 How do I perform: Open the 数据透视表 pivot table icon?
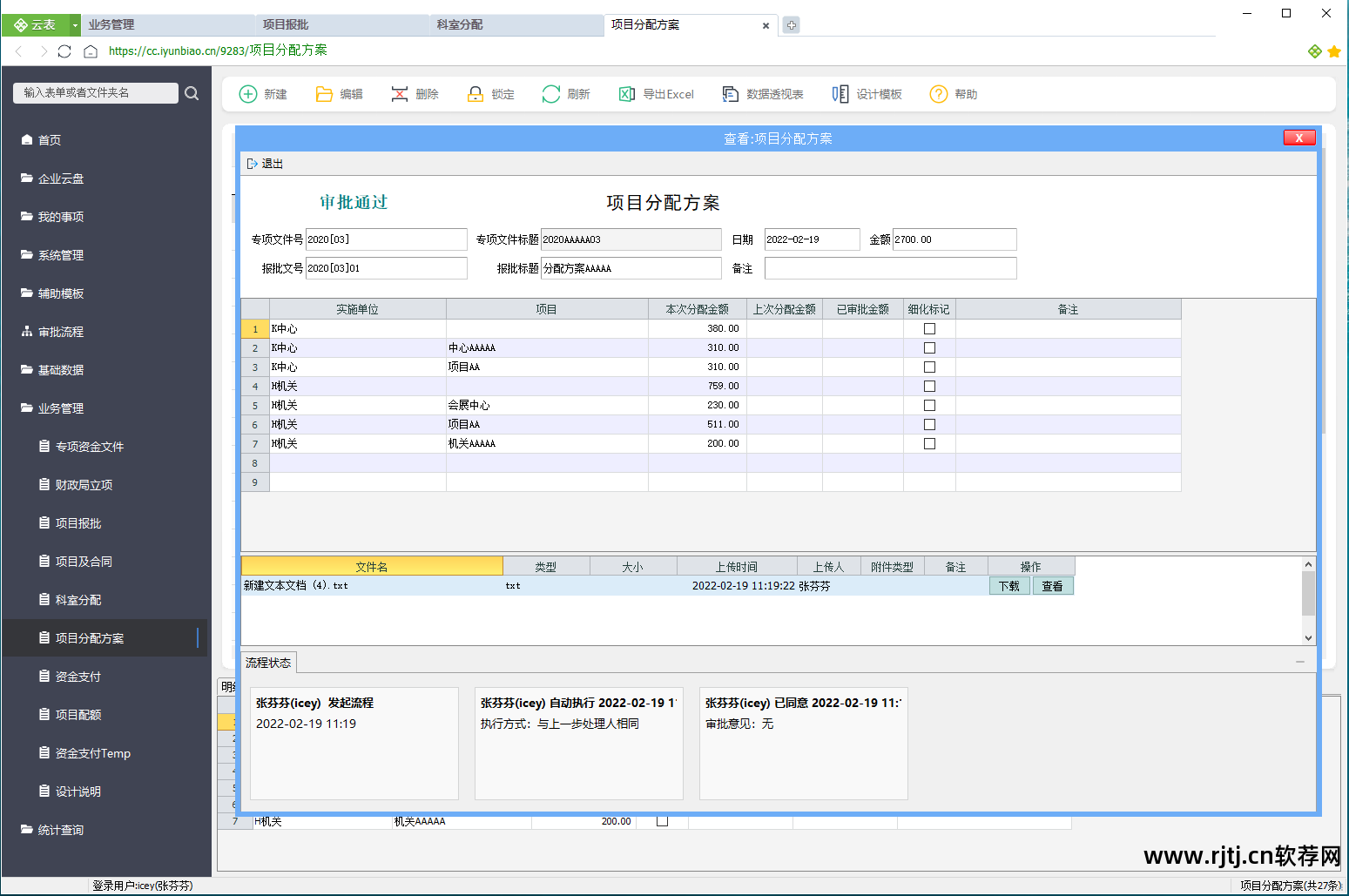pos(731,94)
